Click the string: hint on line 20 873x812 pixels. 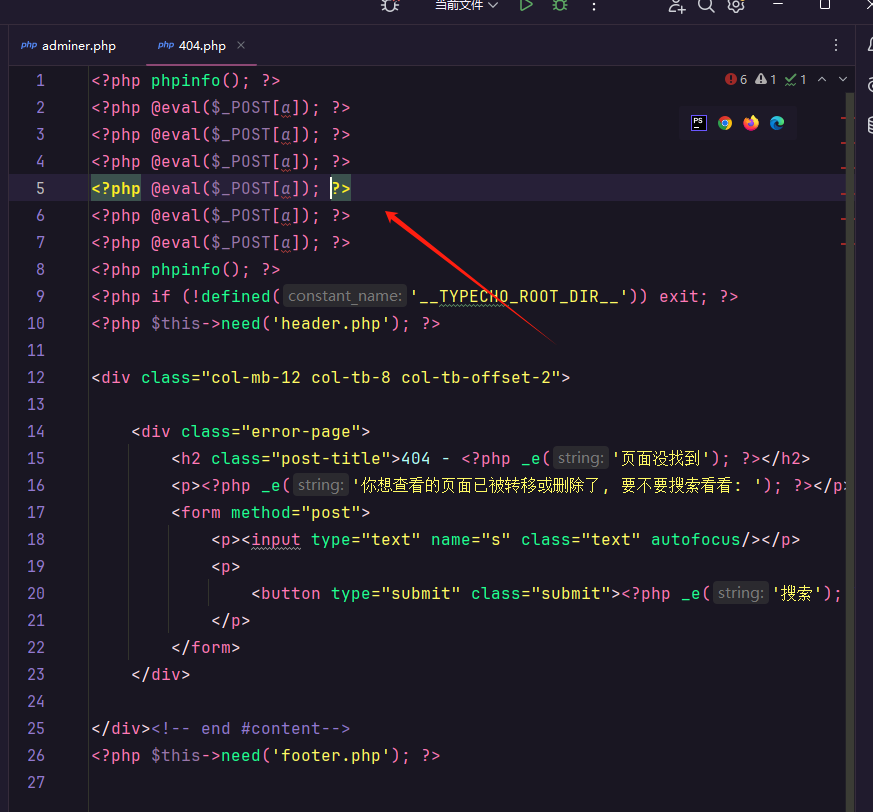click(x=740, y=593)
